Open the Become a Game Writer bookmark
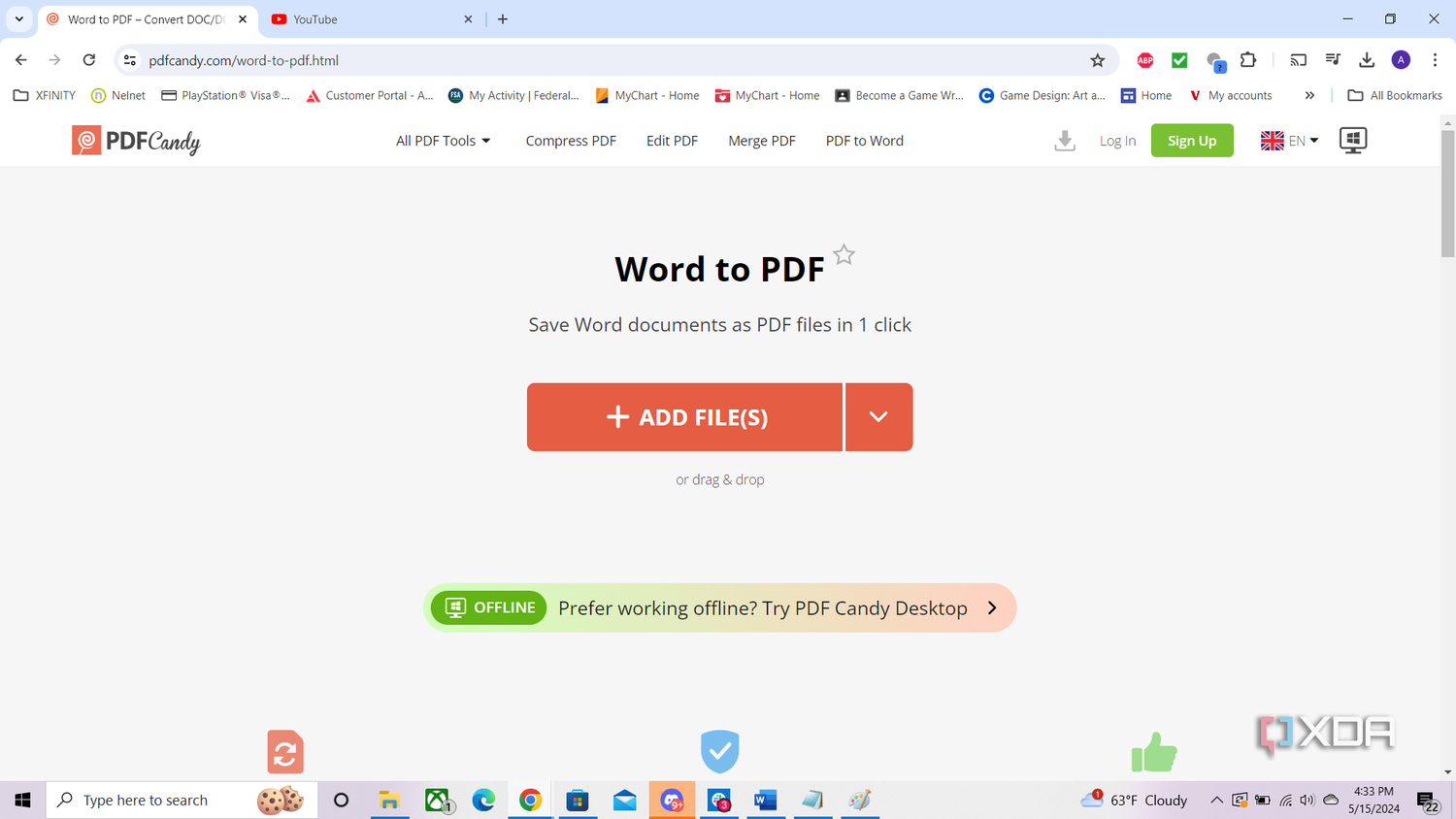Screen dimensions: 1456x819 coord(900,95)
